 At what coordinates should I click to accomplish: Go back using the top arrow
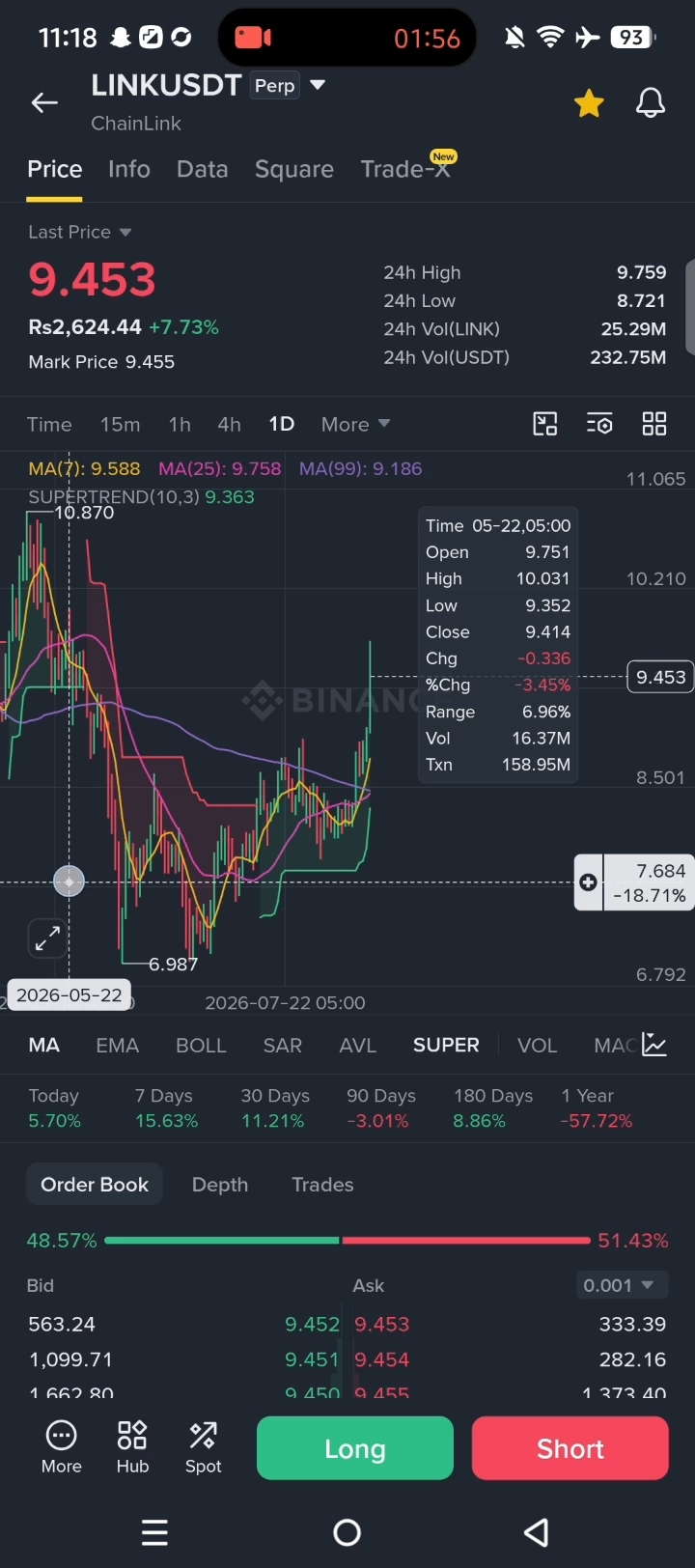click(44, 102)
